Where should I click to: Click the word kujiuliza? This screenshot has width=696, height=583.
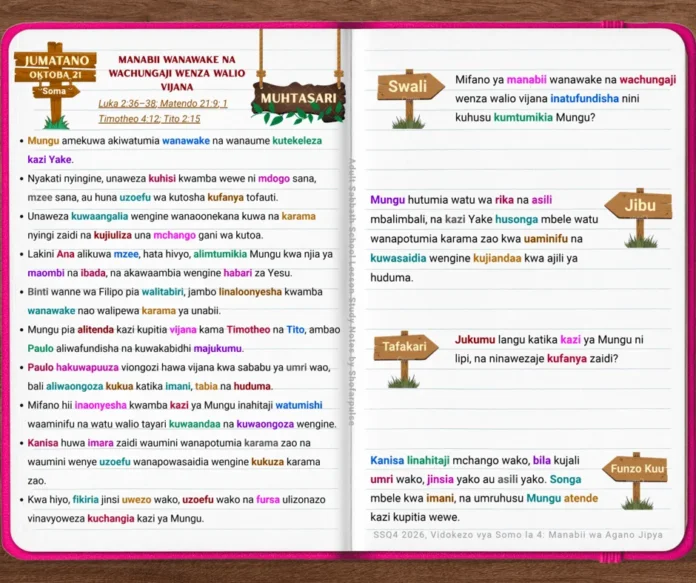coord(113,235)
